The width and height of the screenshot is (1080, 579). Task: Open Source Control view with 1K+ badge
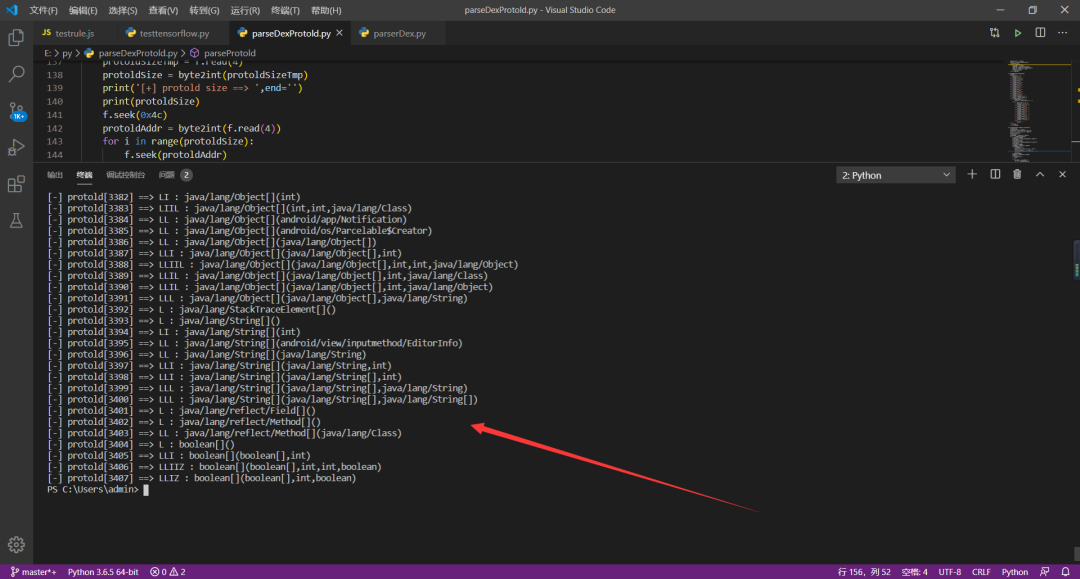tap(16, 111)
